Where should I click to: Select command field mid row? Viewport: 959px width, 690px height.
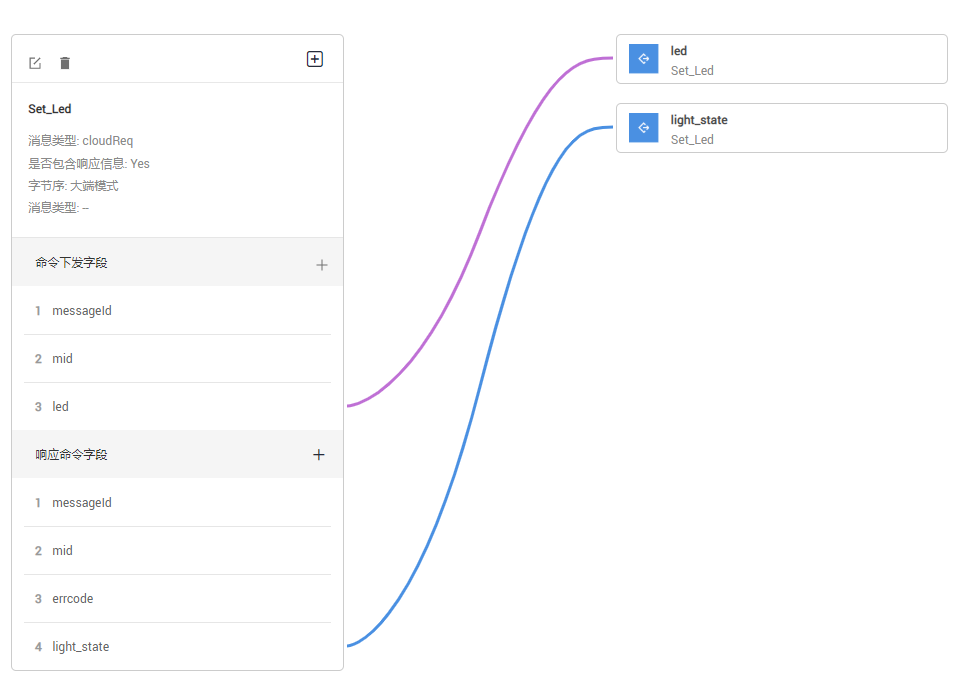click(177, 359)
